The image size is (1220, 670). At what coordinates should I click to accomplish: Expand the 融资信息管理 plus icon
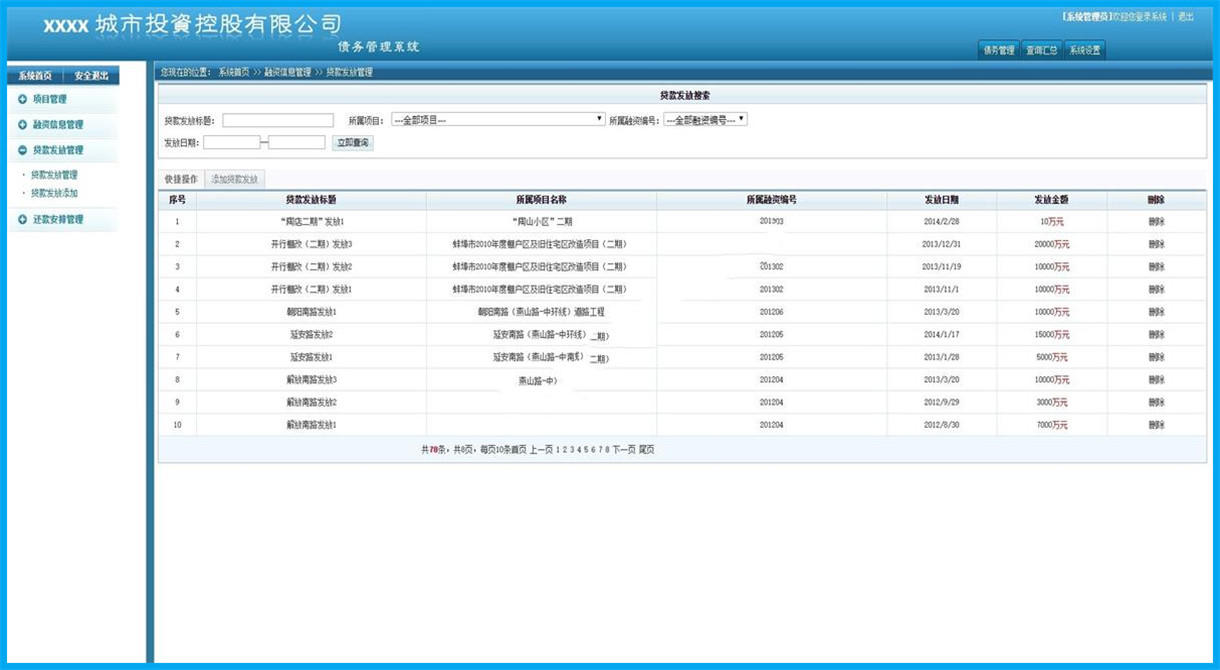tap(22, 125)
